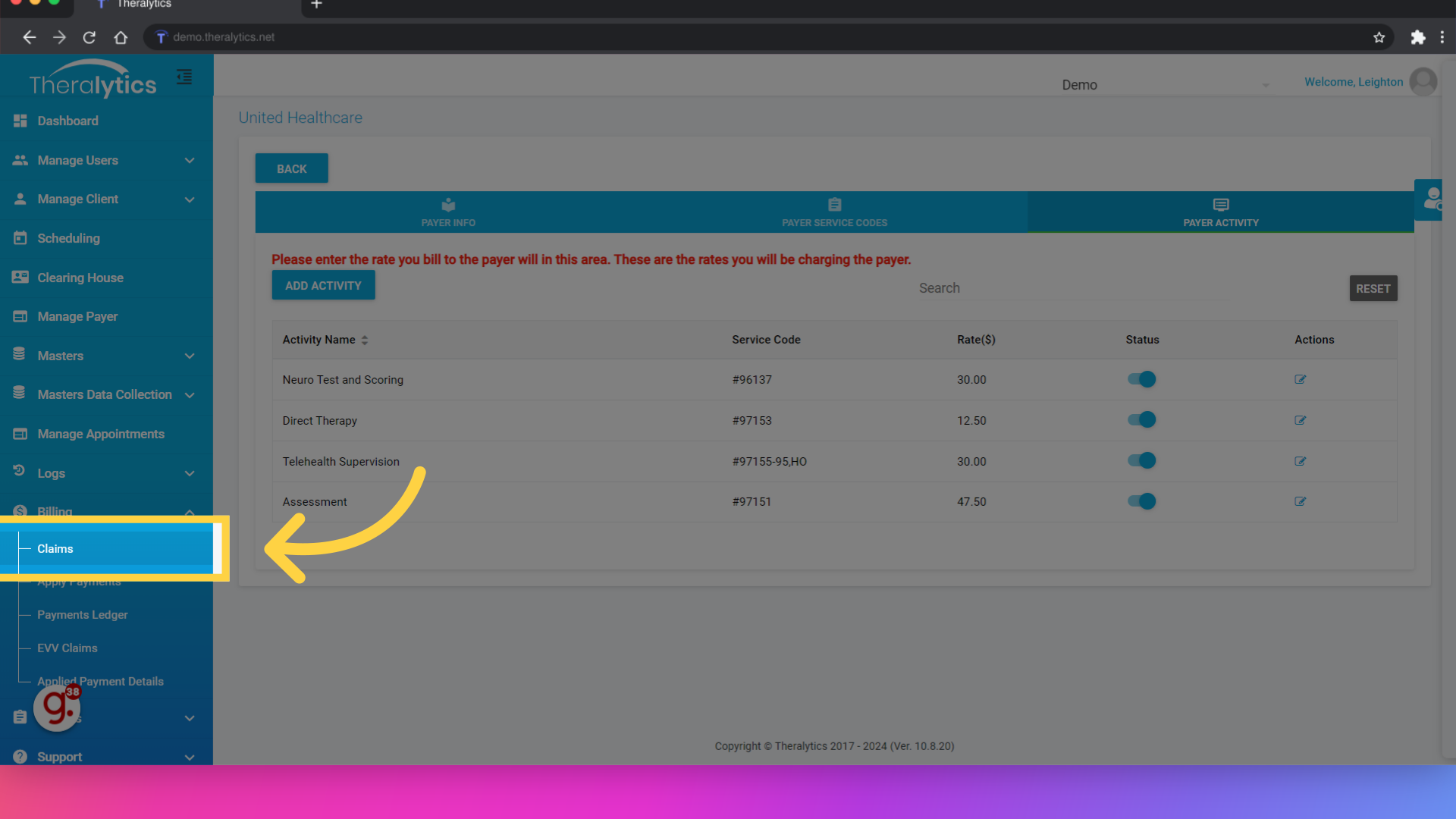Expand the Masters Data Collection chevron
The image size is (1456, 819).
pyautogui.click(x=190, y=395)
